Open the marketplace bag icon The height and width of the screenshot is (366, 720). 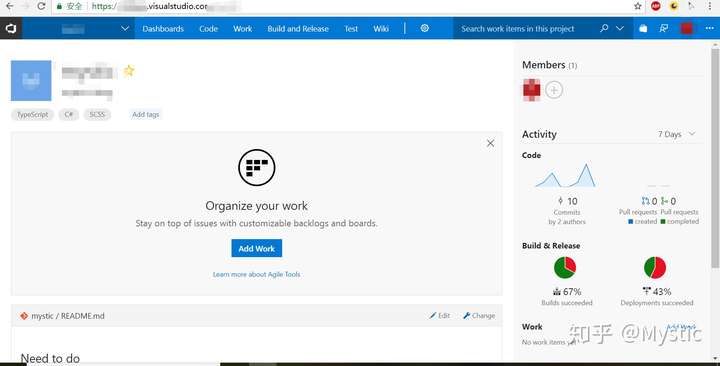click(643, 28)
